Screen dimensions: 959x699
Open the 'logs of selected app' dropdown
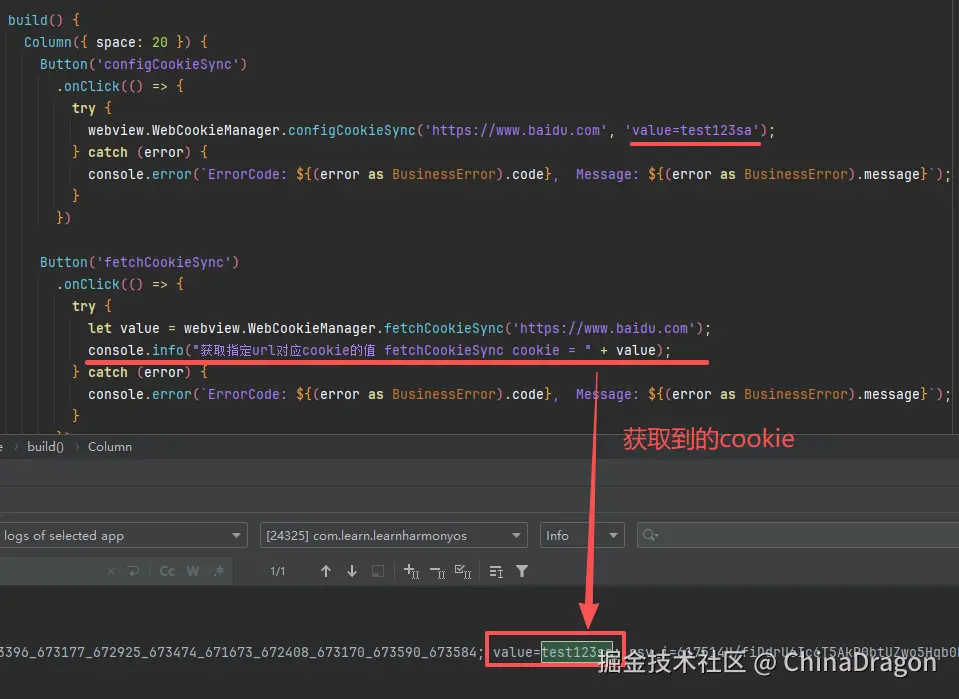122,535
